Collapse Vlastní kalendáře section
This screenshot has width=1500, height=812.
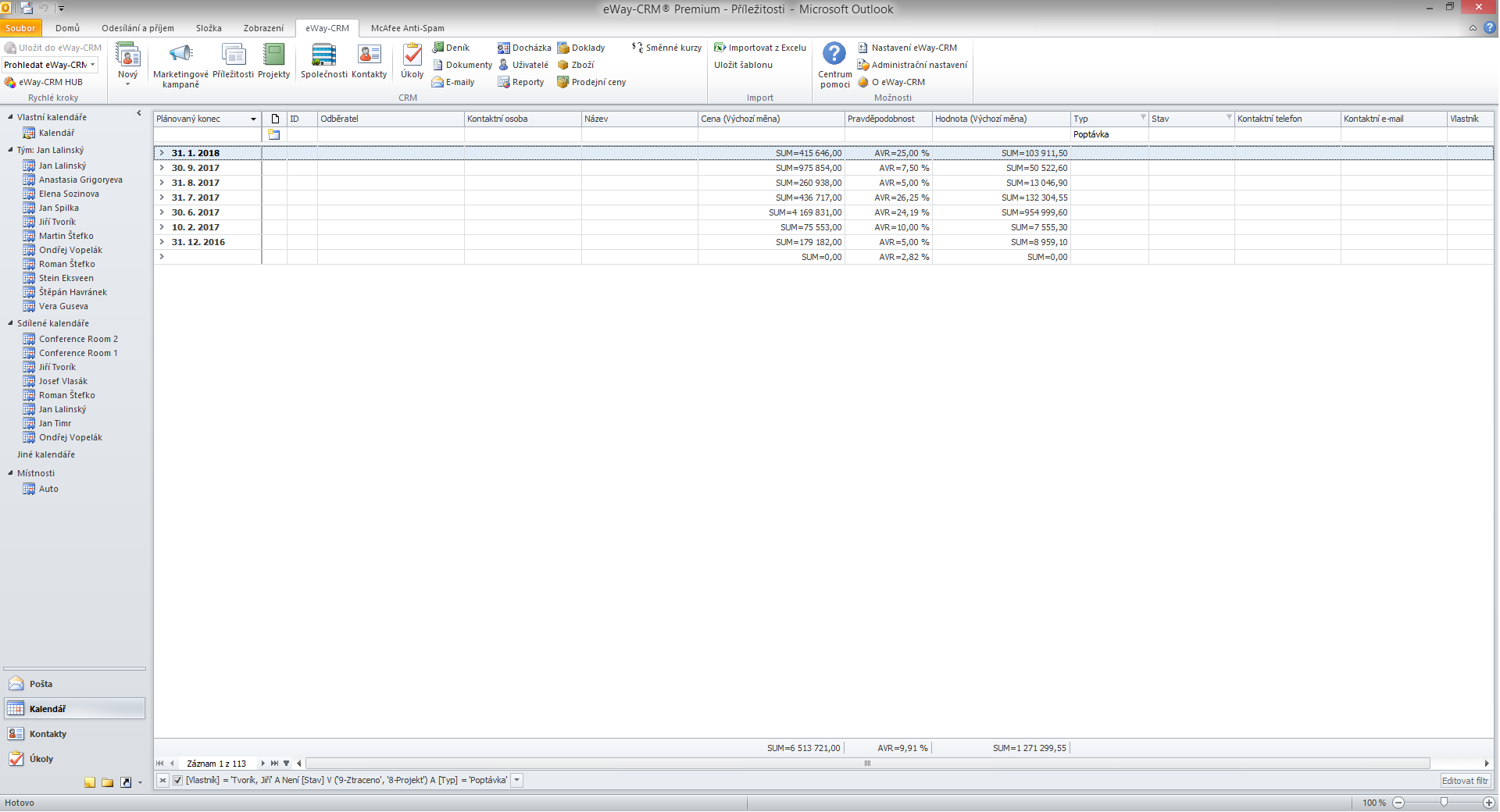click(x=11, y=117)
